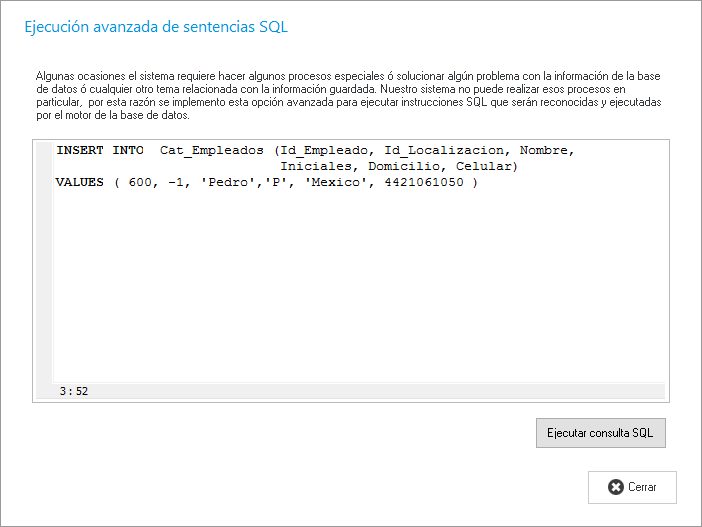Click the 3 : 52 cursor position indicator

(74, 391)
